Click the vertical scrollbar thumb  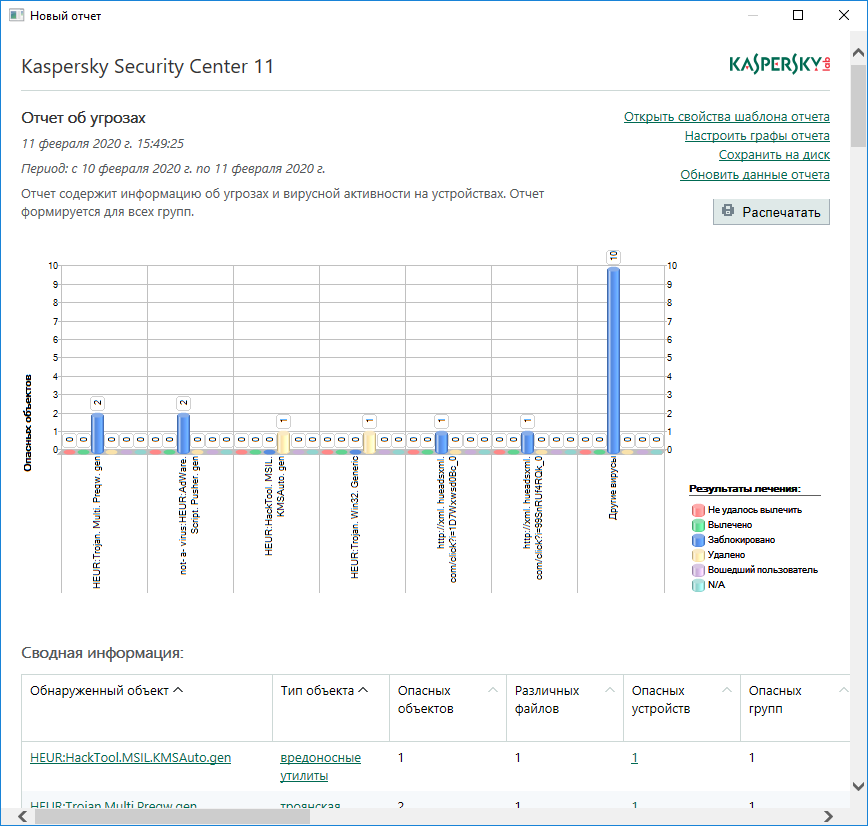click(859, 105)
